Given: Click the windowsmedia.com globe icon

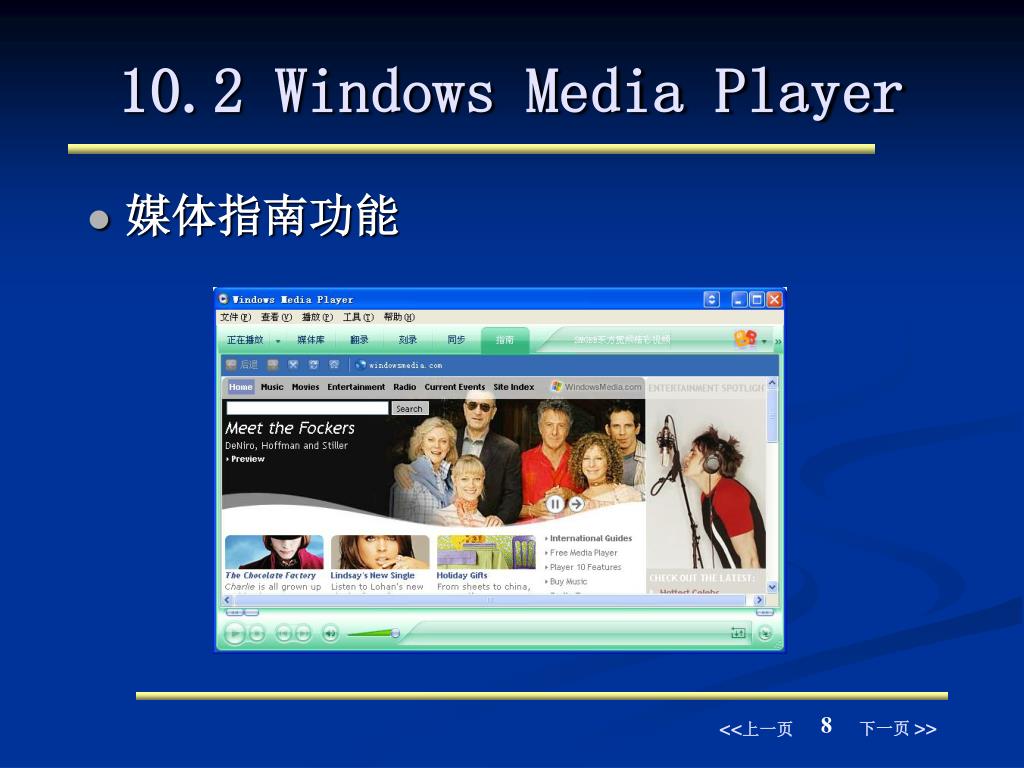Looking at the screenshot, I should [x=360, y=365].
